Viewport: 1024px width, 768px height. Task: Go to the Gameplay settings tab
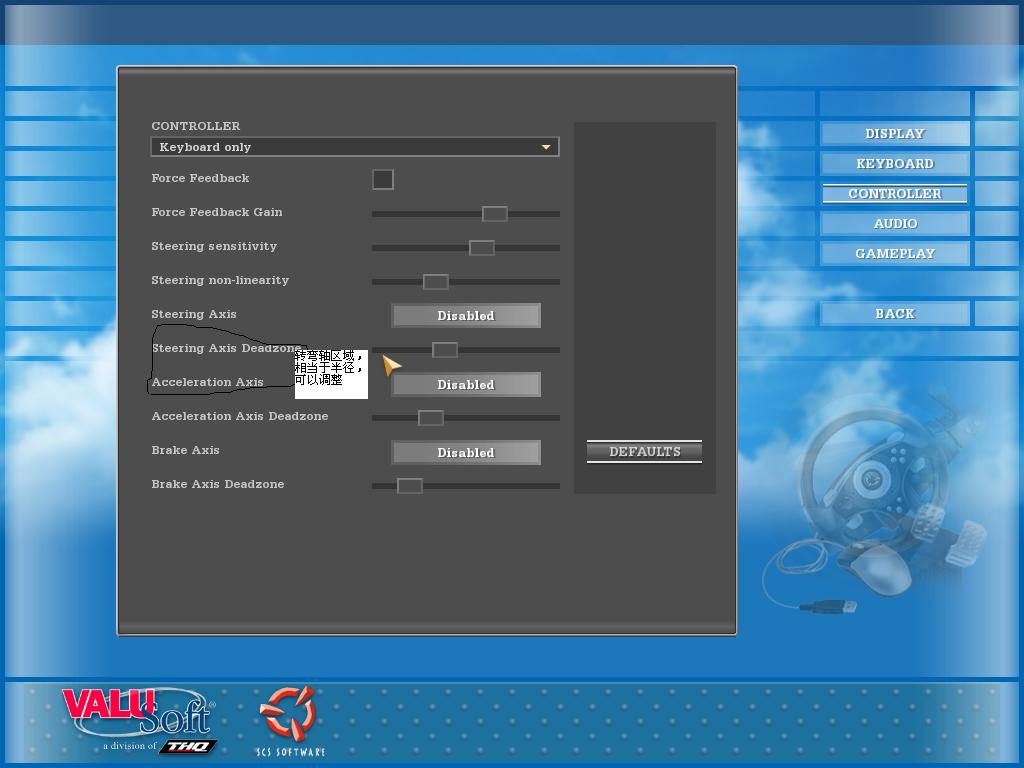pyautogui.click(x=894, y=254)
